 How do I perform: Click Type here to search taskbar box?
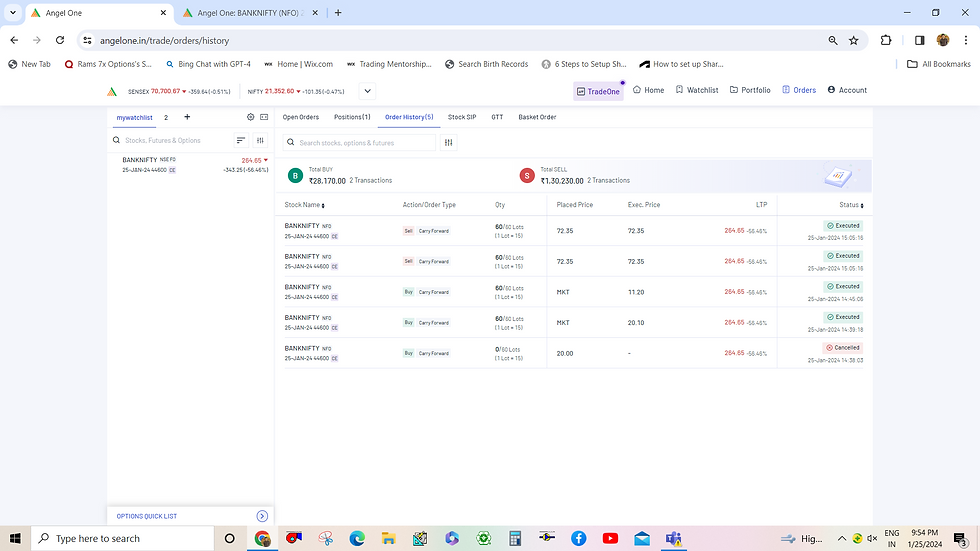pos(122,538)
